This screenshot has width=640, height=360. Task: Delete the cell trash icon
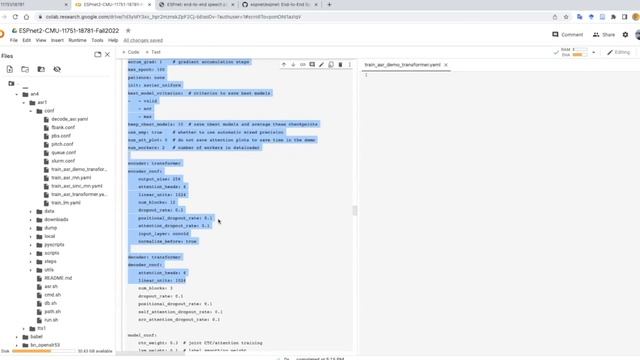(340, 64)
